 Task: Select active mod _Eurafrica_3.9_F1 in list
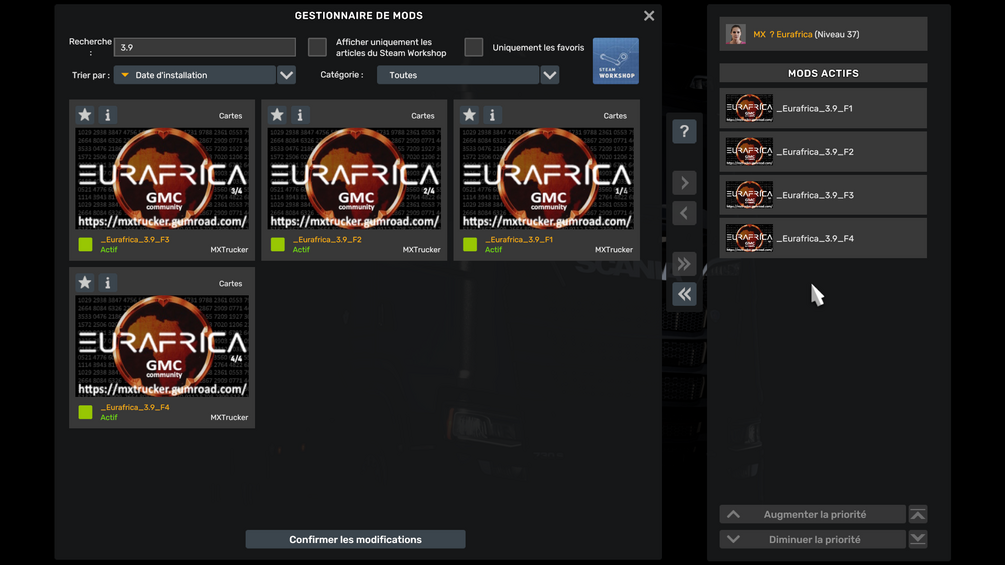pyautogui.click(x=823, y=108)
